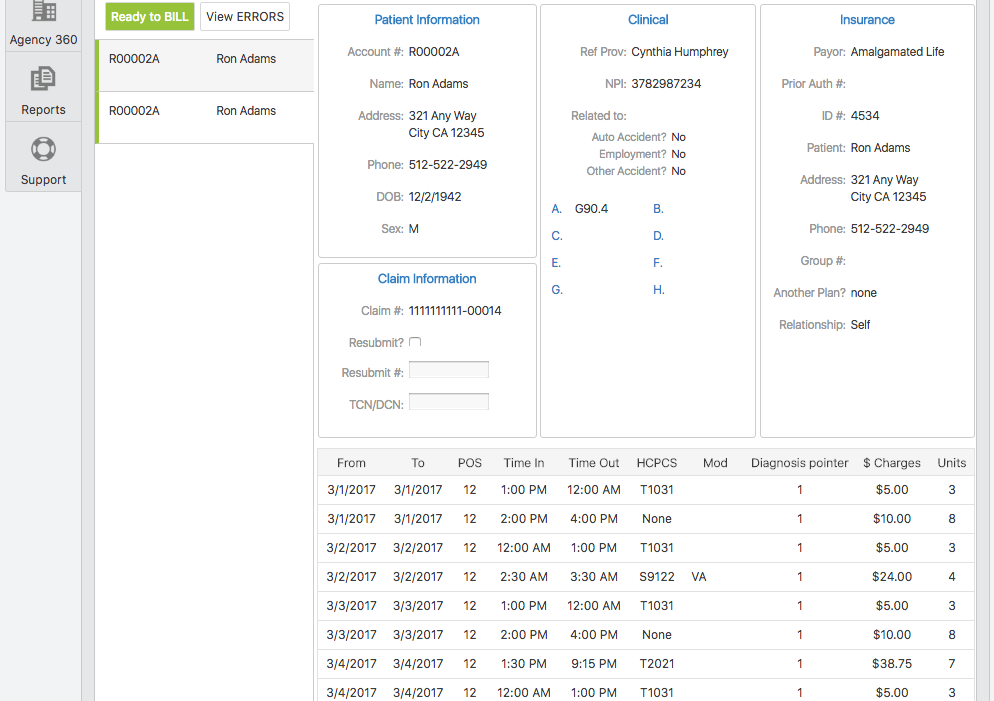Click diagnosis slot C link
994x701 pixels.
[x=557, y=236]
